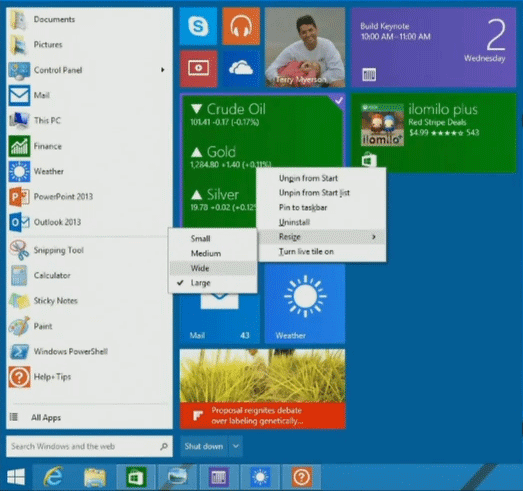This screenshot has width=523, height=491.
Task: Click the Shut down button
Action: 204,446
